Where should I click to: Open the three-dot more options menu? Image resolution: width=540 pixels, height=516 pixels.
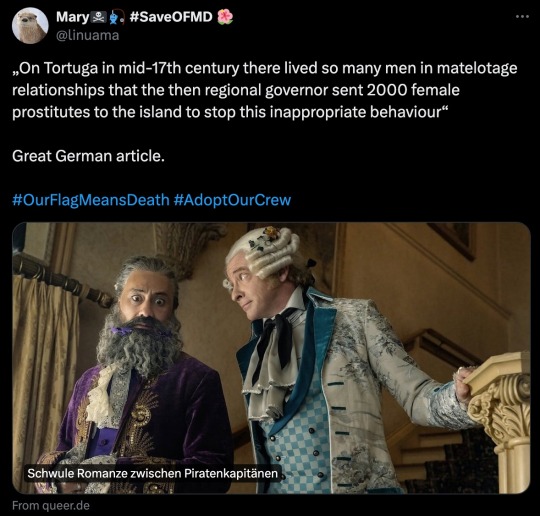[522, 17]
